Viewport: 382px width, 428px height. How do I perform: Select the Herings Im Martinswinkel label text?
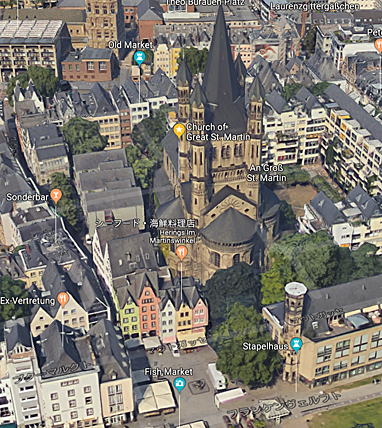[173, 236]
